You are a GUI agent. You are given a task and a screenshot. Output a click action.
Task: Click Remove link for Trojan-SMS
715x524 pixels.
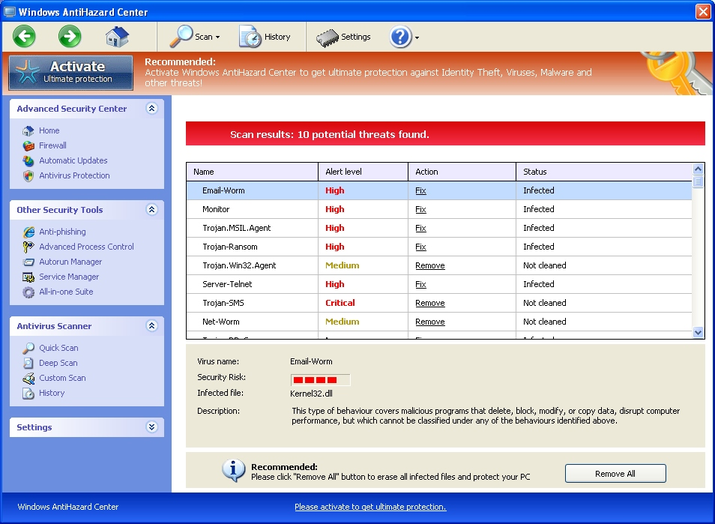[x=430, y=303]
